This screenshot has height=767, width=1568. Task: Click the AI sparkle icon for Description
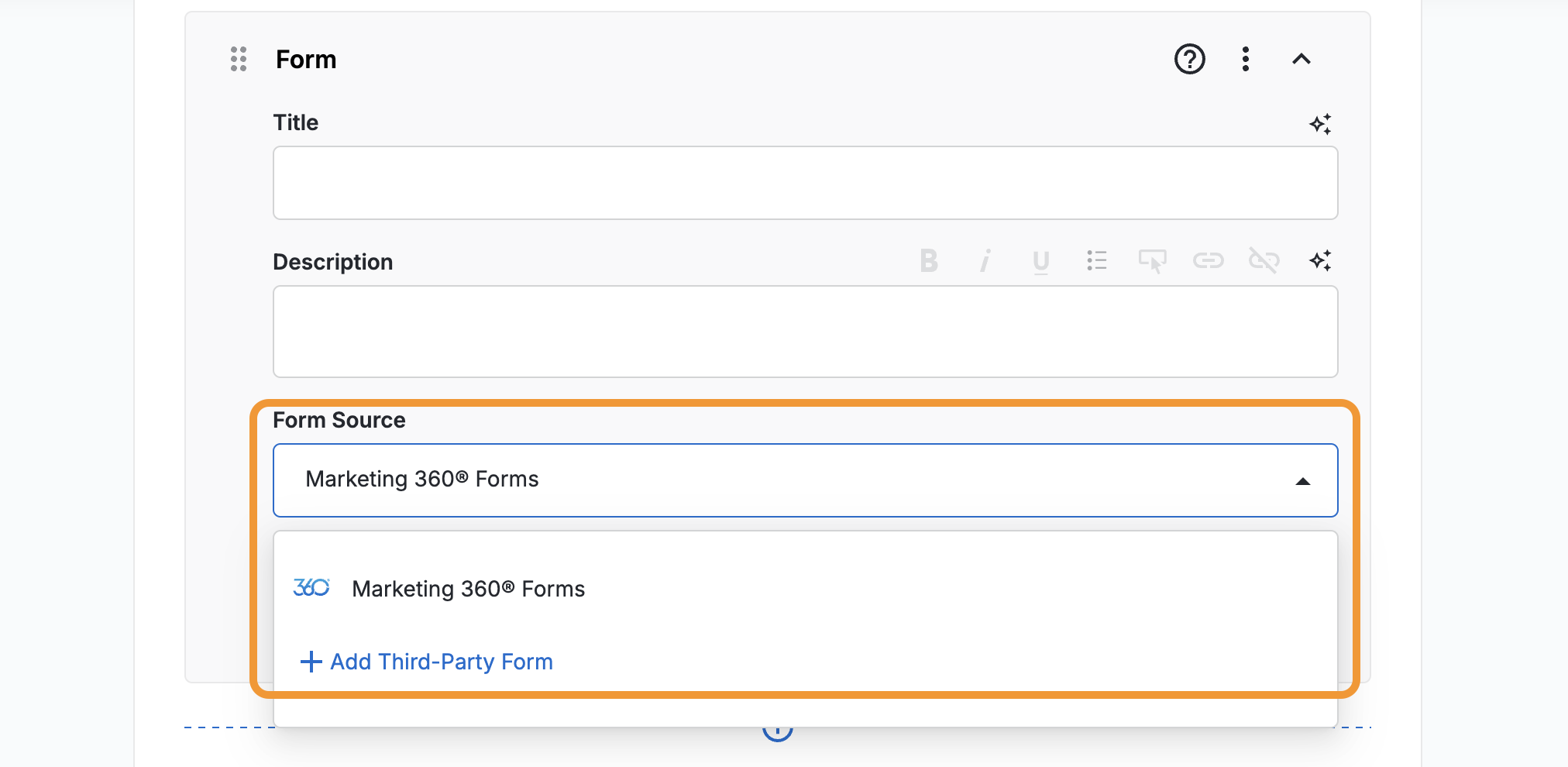point(1320,261)
